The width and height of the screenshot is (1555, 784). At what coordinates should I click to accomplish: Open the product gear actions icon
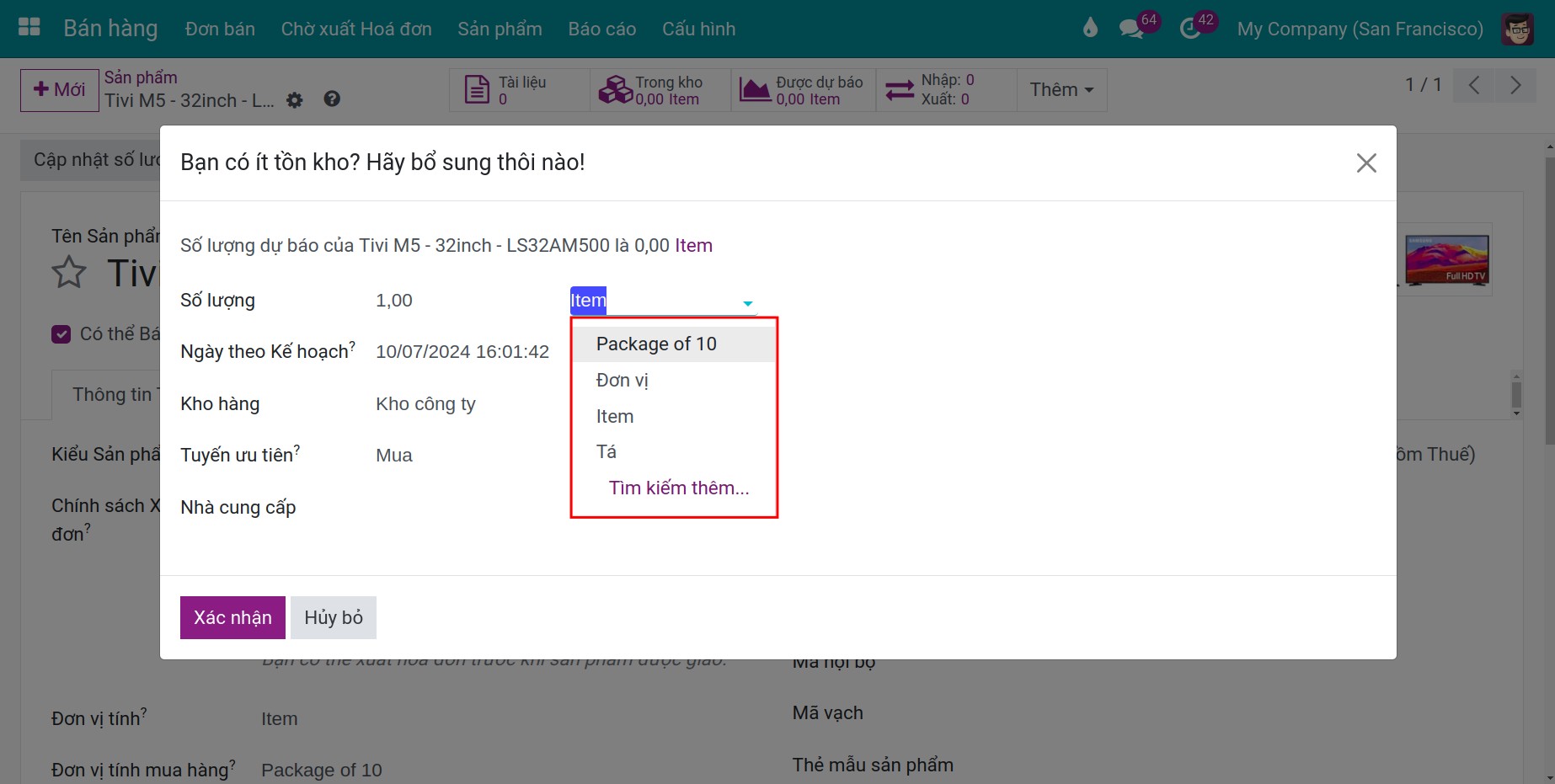pos(294,100)
